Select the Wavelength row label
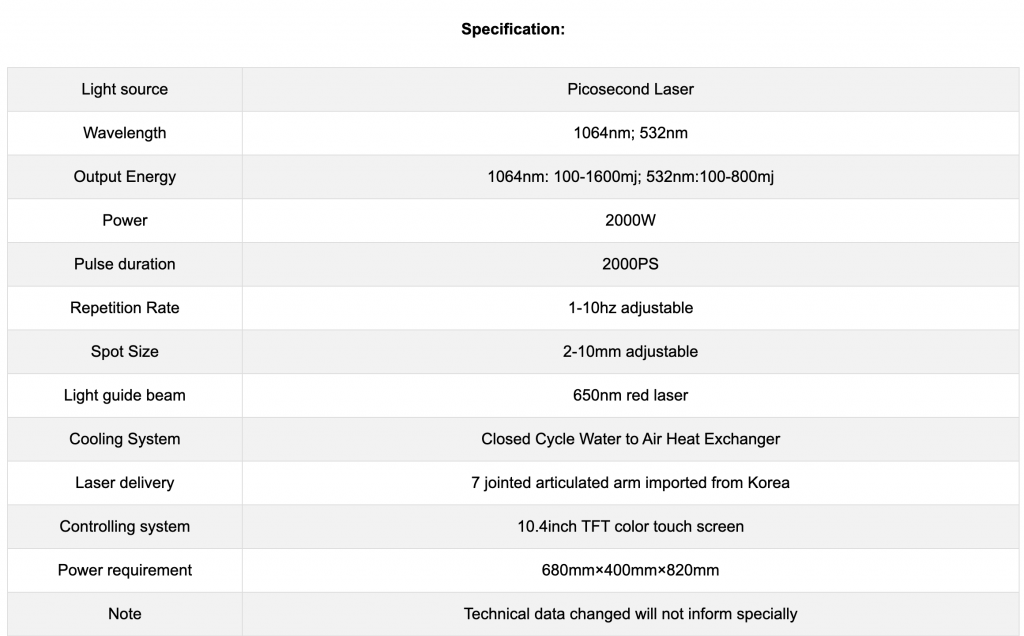 [125, 133]
